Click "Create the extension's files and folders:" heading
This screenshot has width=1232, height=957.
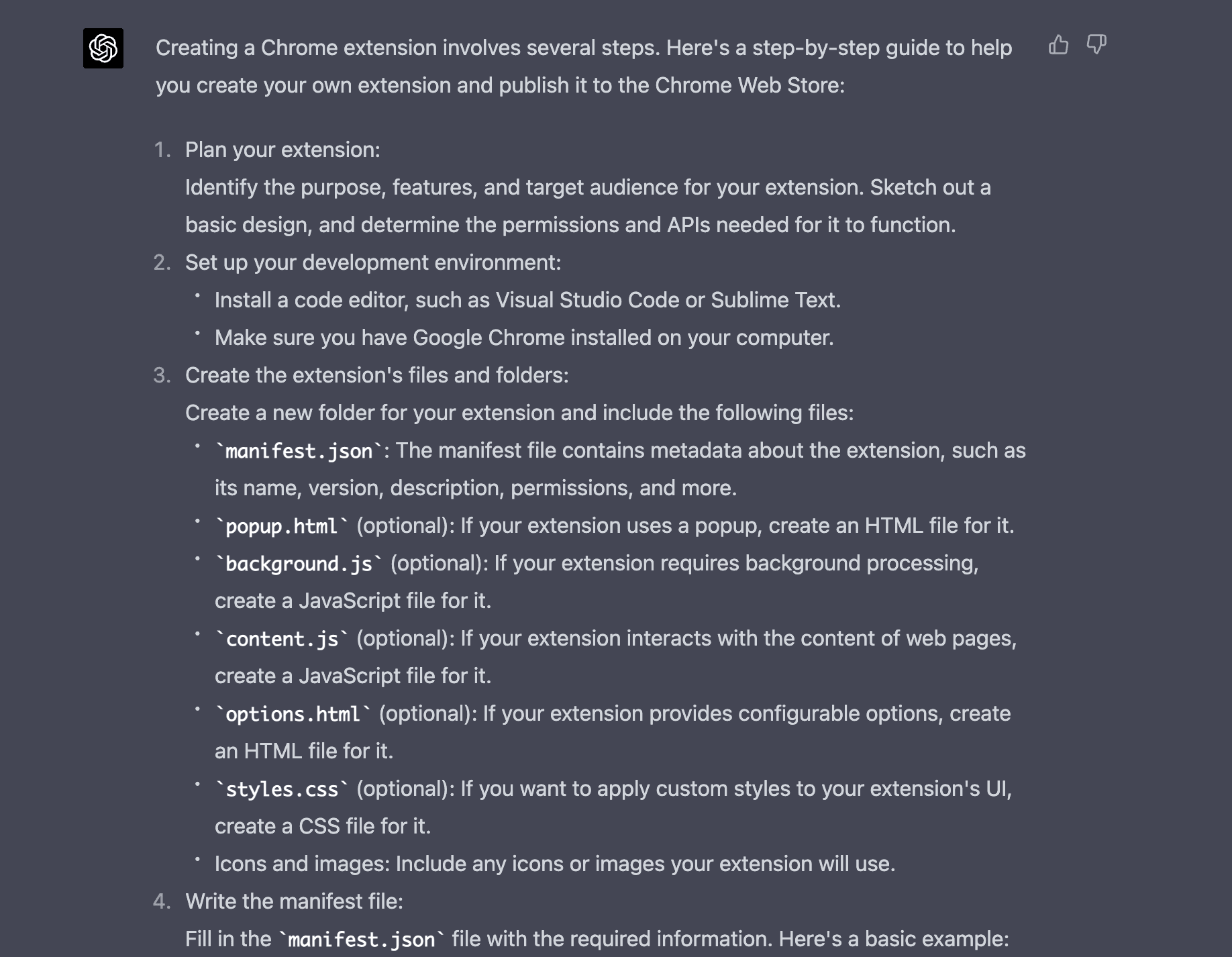pyautogui.click(x=376, y=375)
